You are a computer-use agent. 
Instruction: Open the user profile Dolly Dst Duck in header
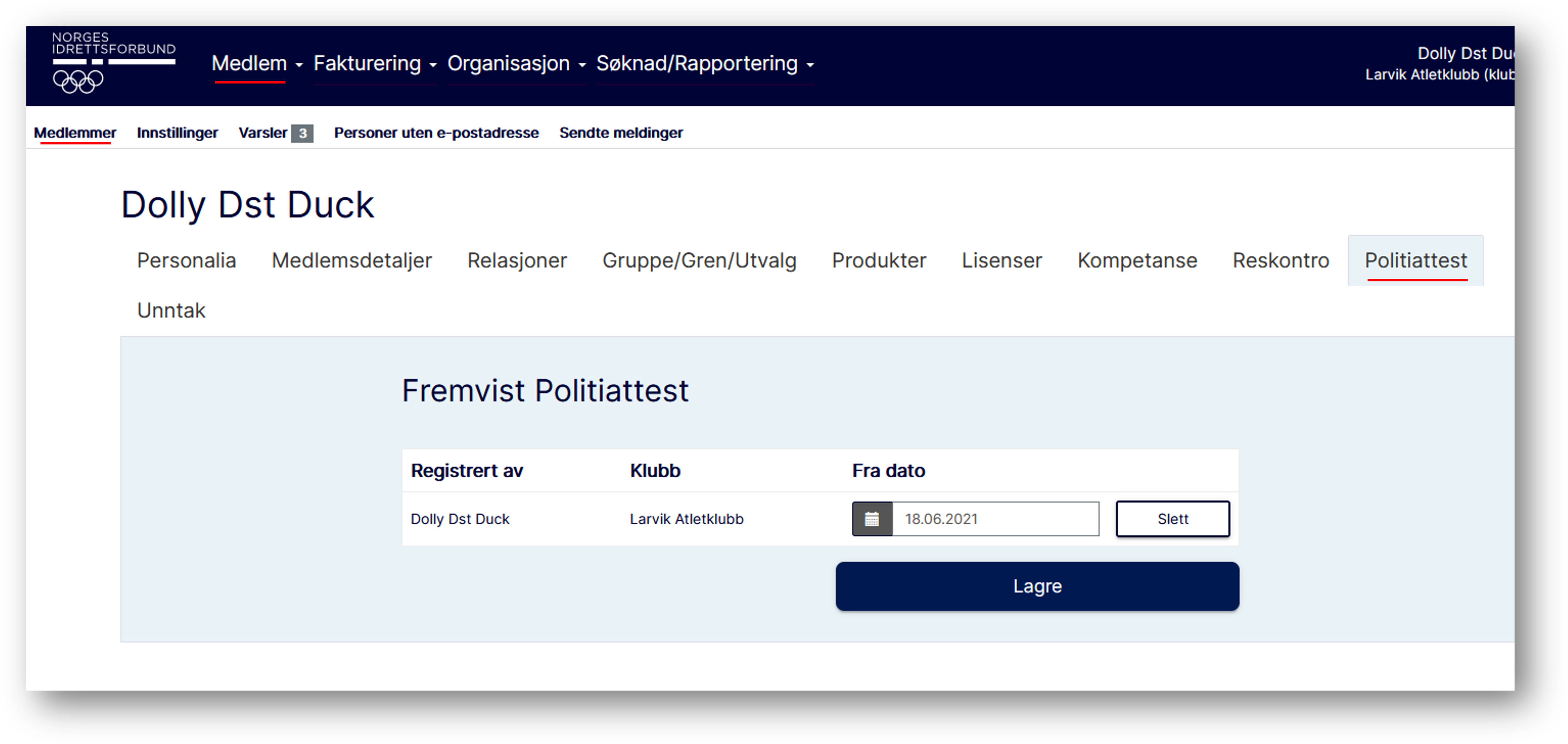pos(1466,53)
